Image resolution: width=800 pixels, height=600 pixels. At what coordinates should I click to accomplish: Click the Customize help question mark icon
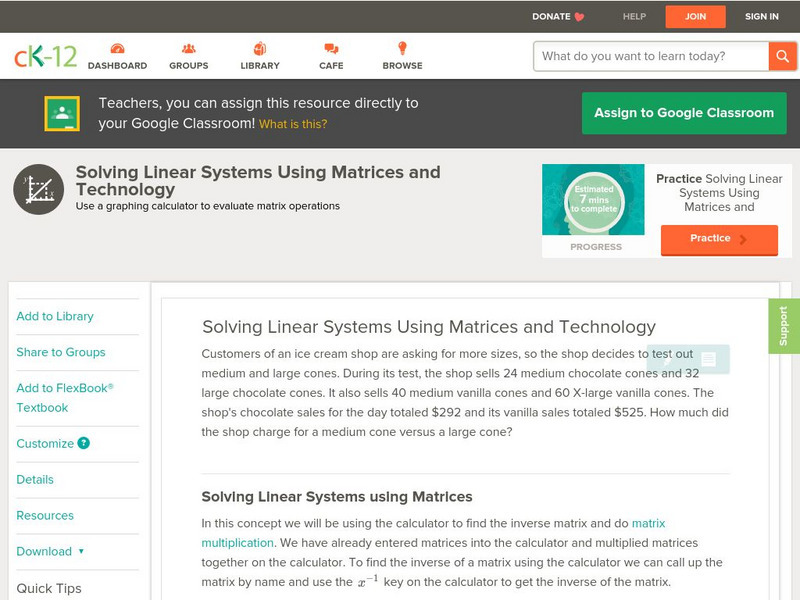click(x=84, y=443)
